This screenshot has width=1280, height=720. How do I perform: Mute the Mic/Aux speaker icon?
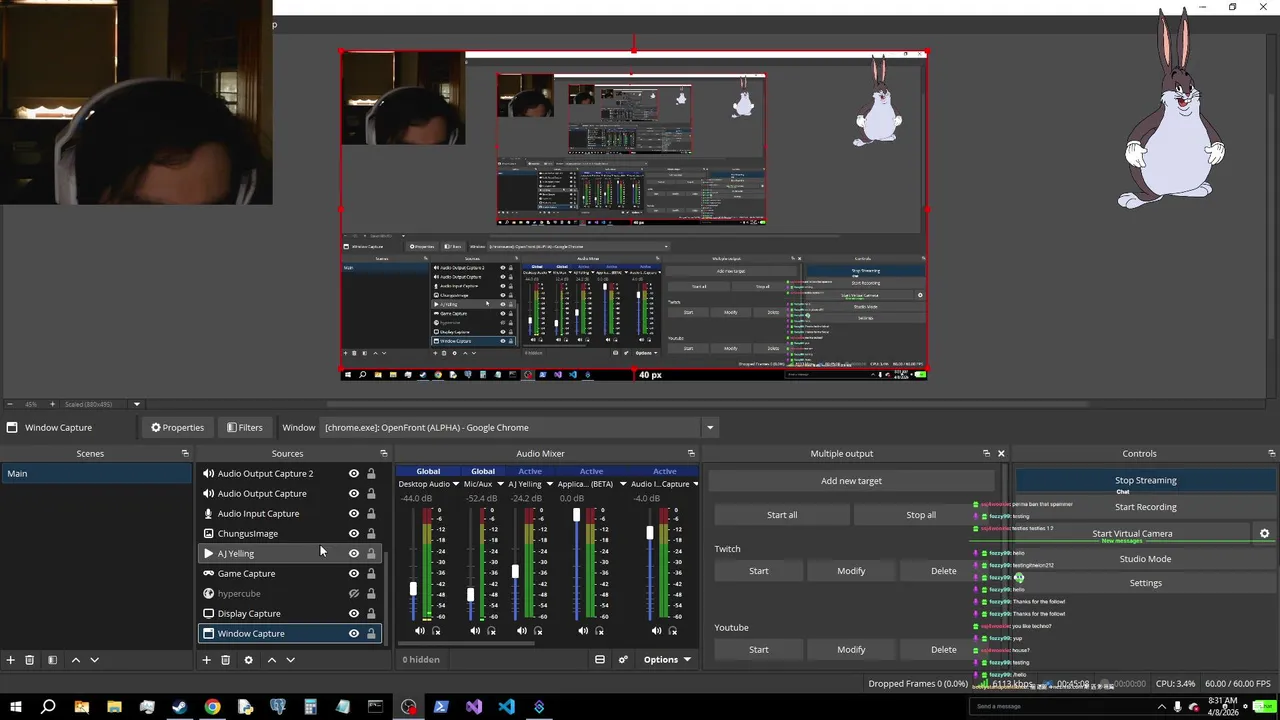(x=475, y=631)
